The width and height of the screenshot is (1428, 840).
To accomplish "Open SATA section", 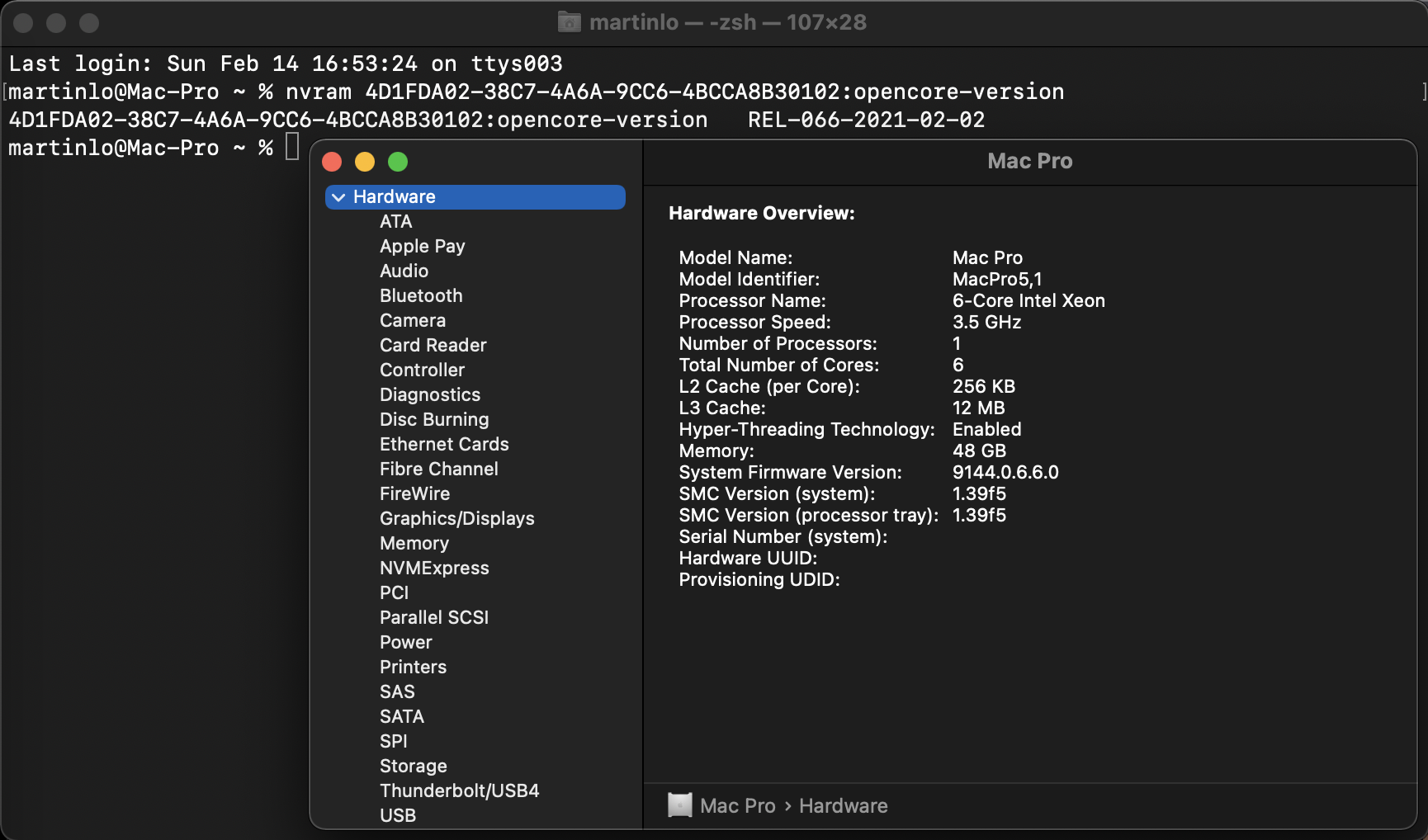I will [x=402, y=717].
